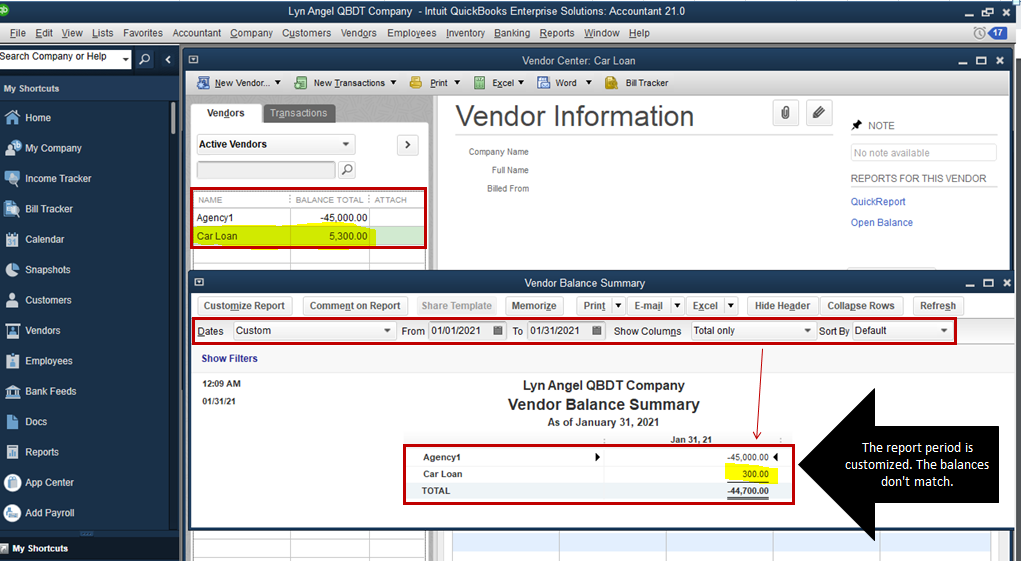Switch to the Transactions tab
The width and height of the screenshot is (1021, 561).
coord(299,113)
